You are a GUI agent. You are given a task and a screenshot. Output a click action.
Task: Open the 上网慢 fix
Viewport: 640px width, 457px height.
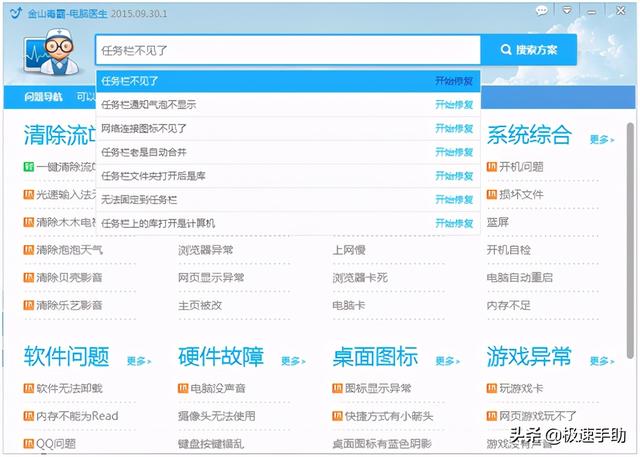click(349, 250)
